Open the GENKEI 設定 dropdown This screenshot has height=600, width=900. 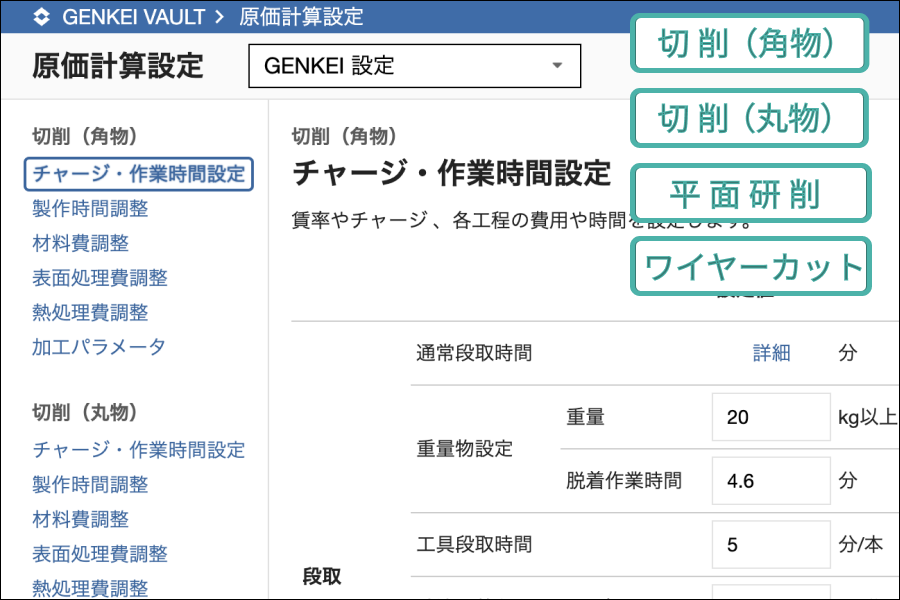414,66
